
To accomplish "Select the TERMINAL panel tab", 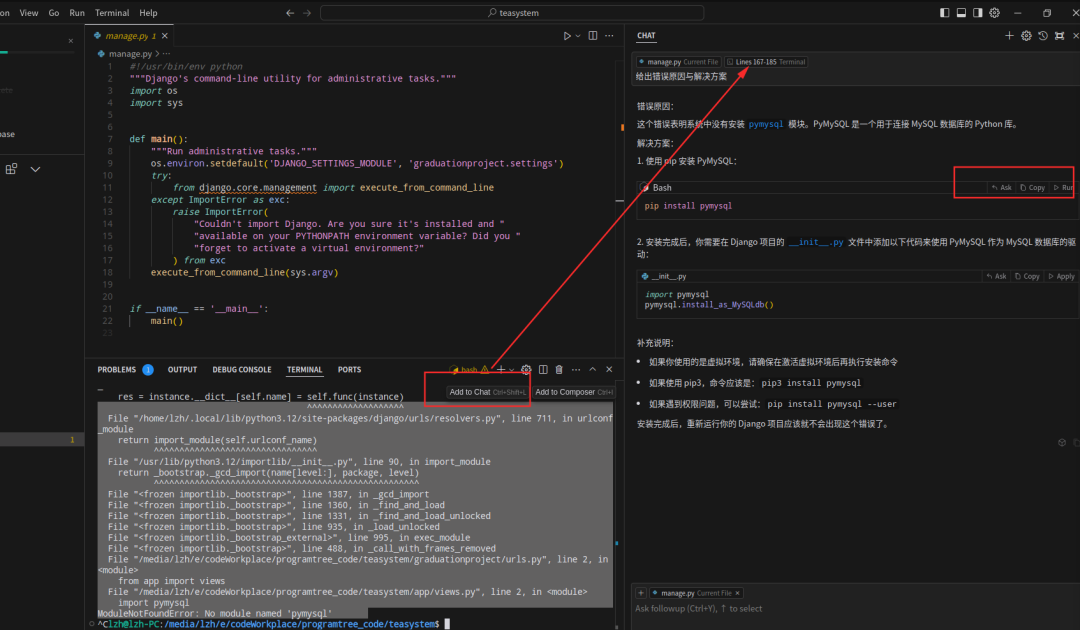I will pos(304,370).
